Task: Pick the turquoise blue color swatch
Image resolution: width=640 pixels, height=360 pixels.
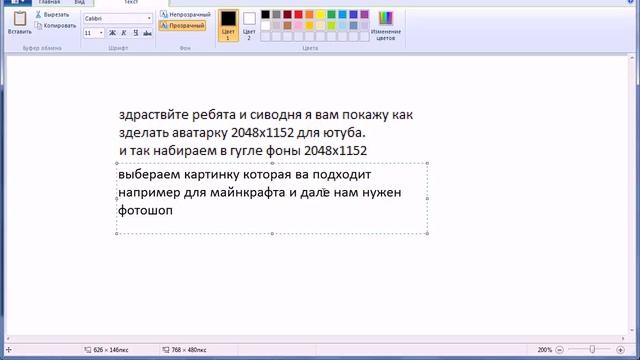Action: click(342, 15)
